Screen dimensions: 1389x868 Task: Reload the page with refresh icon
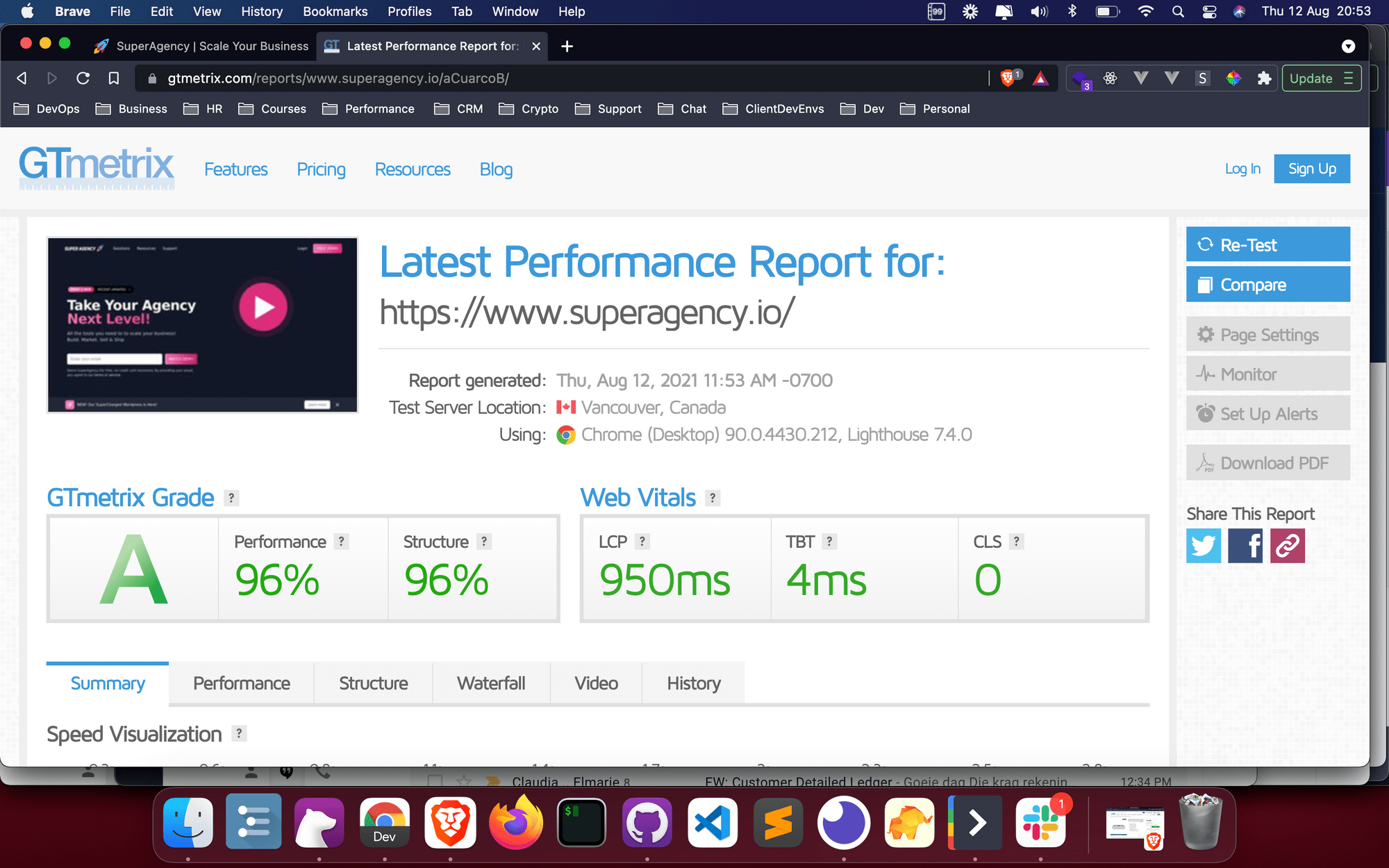[x=83, y=78]
